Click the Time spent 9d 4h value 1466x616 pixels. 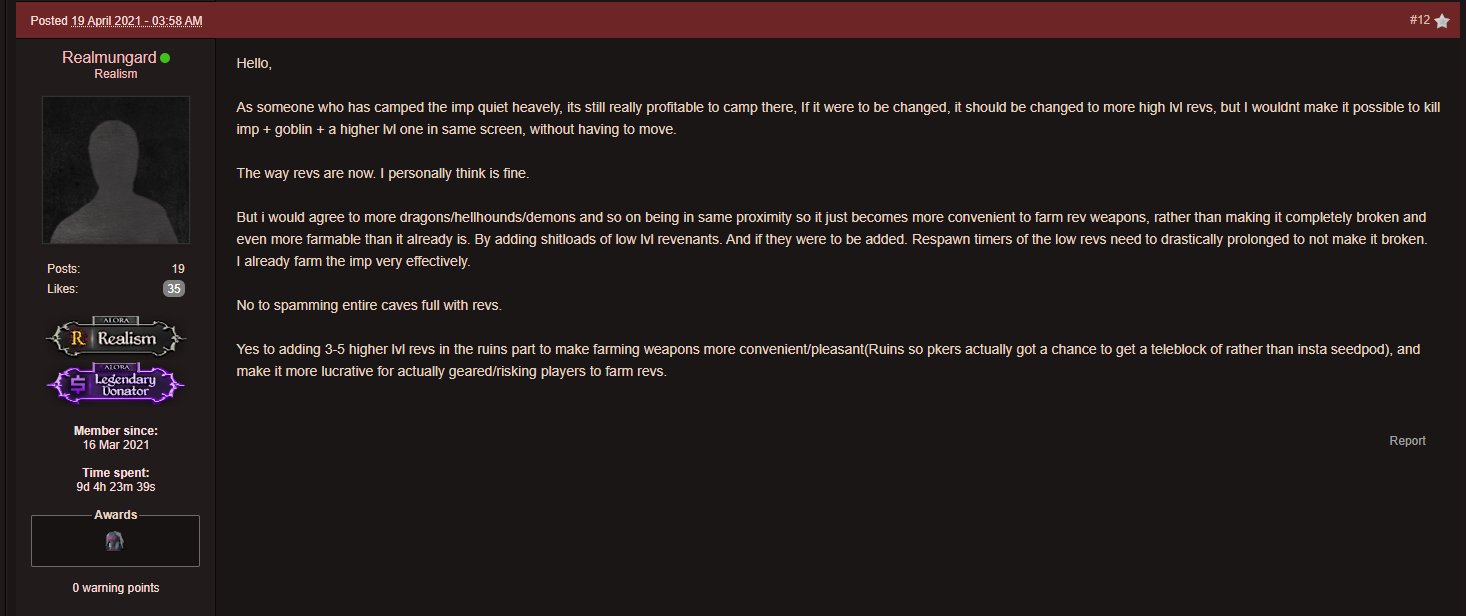[116, 487]
